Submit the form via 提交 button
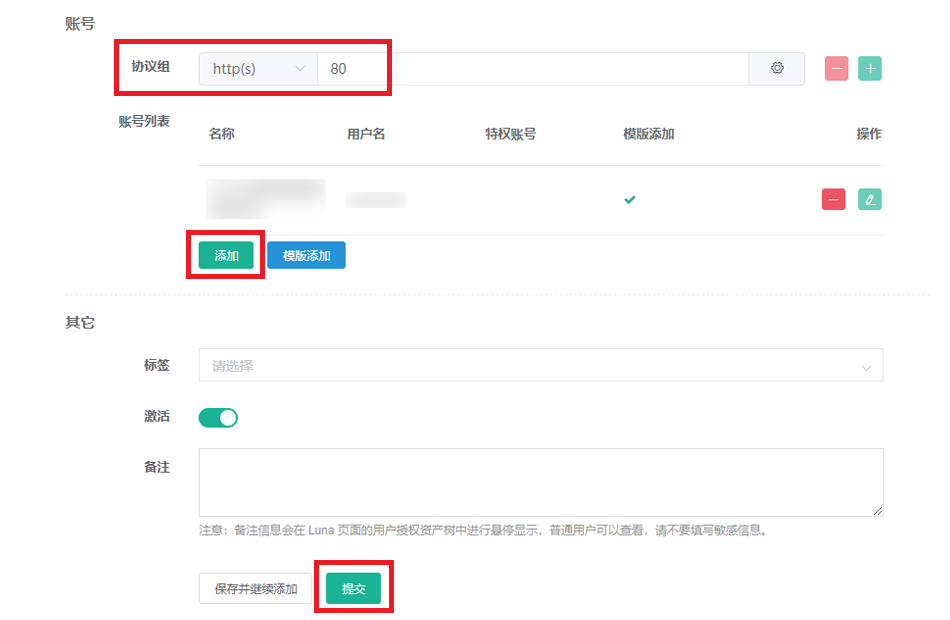This screenshot has height=620, width=950. pos(355,588)
